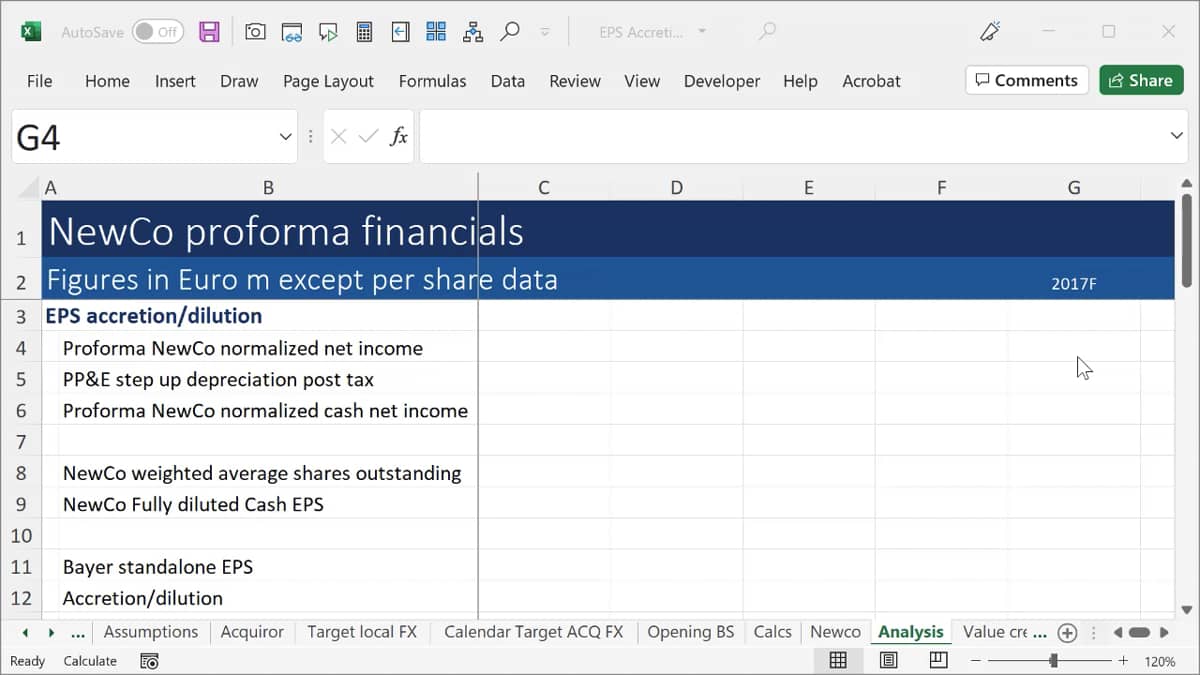Open the Formulas ribbon tab

click(x=432, y=81)
